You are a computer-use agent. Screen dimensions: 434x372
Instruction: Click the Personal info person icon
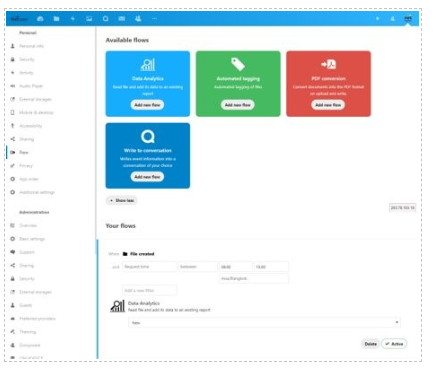tap(13, 46)
